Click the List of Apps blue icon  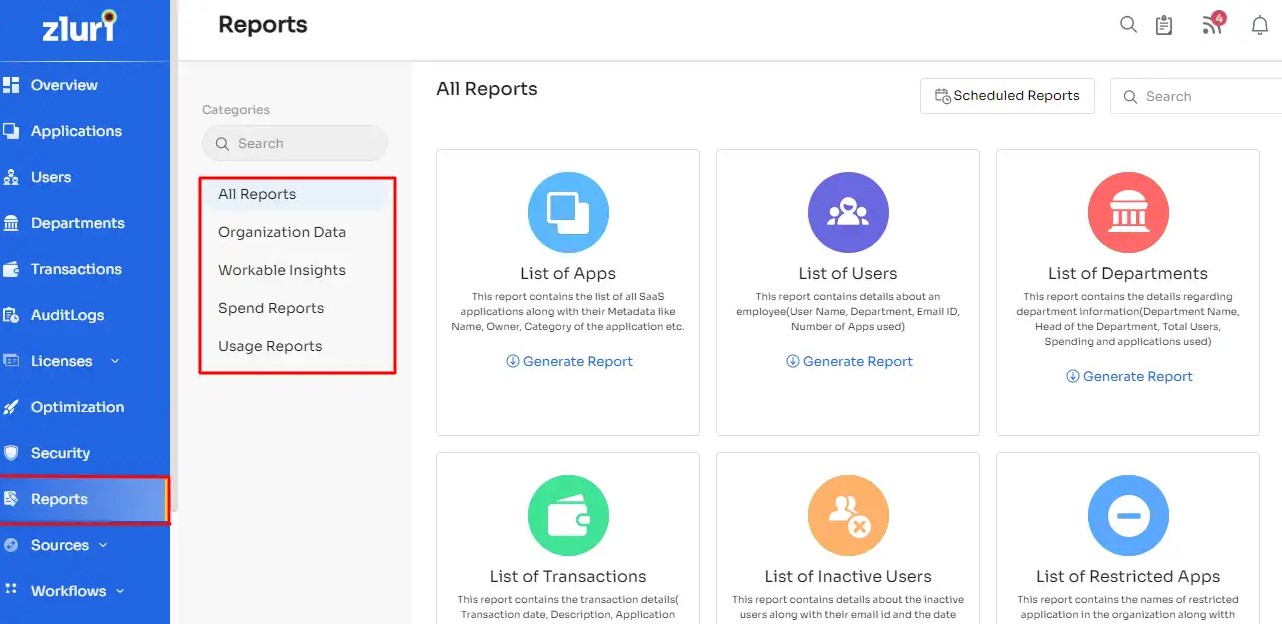tap(568, 212)
